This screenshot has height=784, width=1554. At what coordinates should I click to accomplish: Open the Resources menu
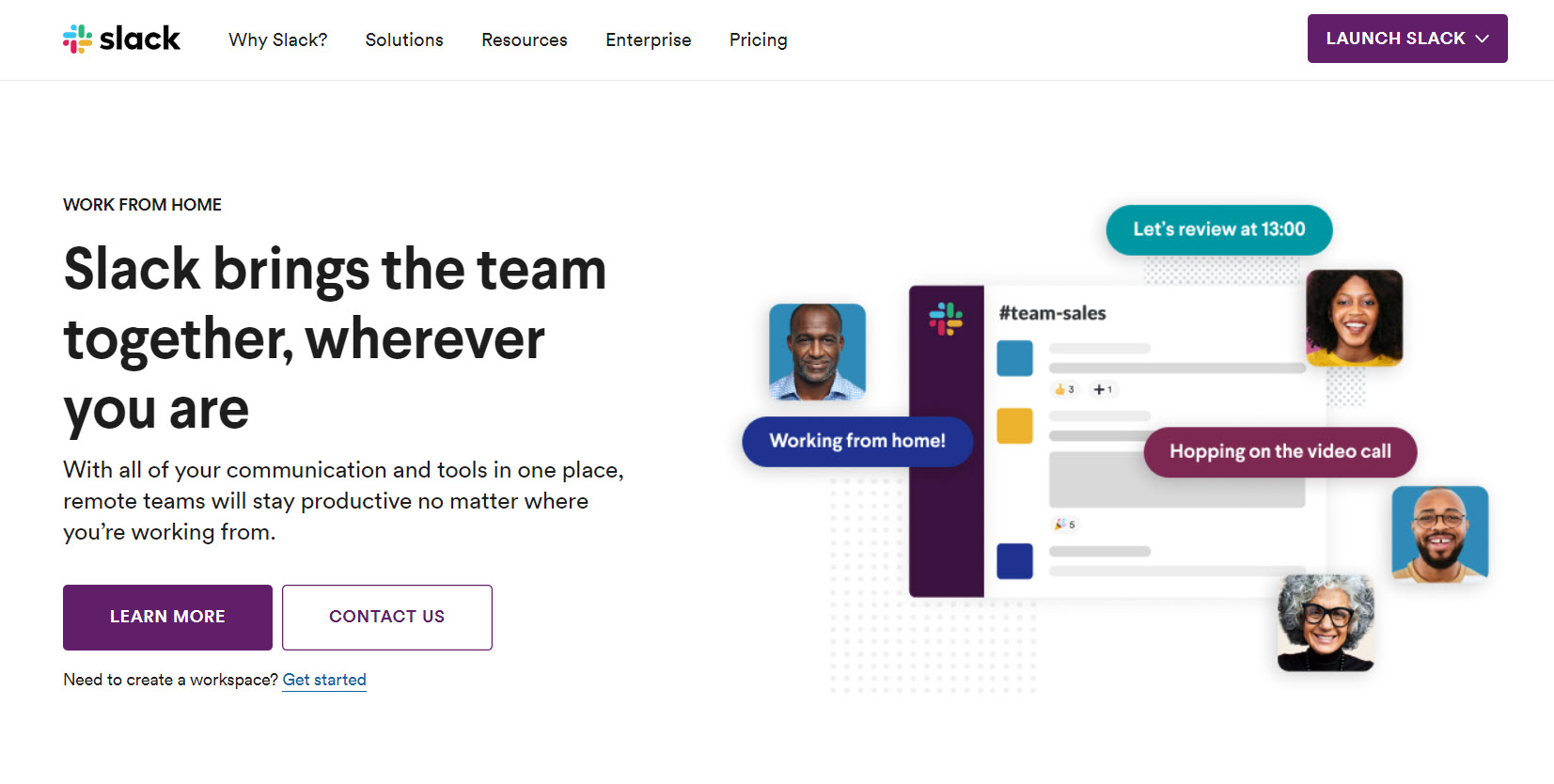(525, 39)
